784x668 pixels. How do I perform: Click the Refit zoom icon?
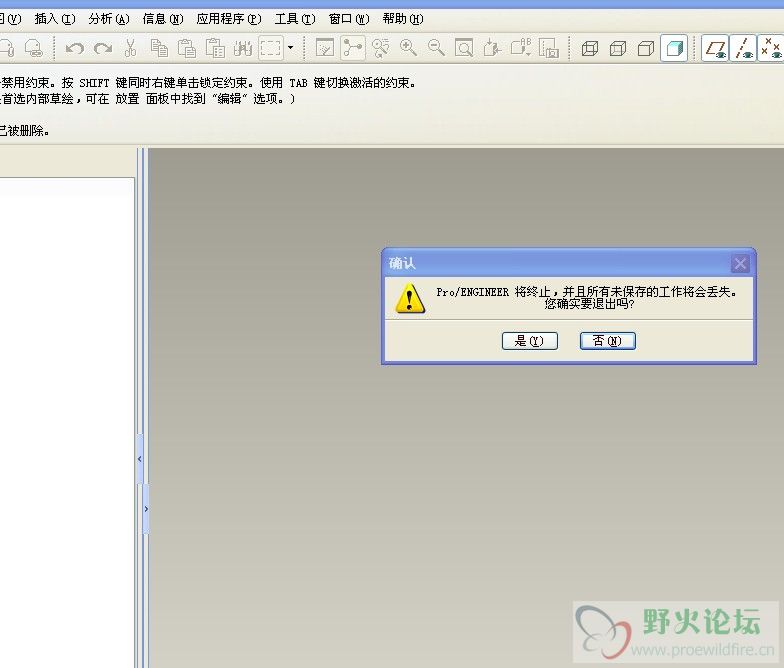coord(464,48)
